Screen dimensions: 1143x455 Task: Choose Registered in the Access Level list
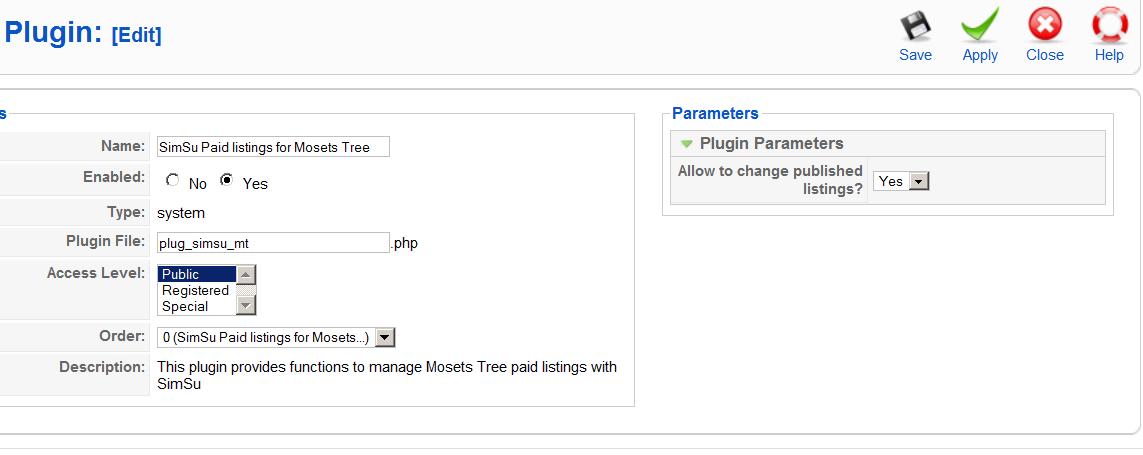tap(196, 290)
